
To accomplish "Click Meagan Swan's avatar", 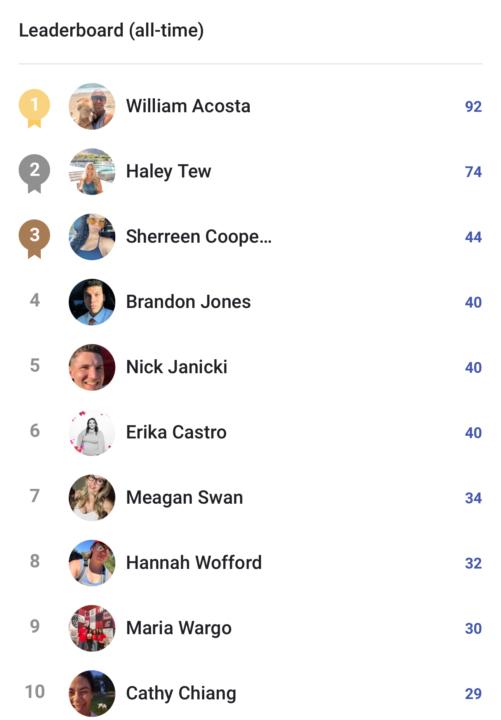I will pos(92,498).
